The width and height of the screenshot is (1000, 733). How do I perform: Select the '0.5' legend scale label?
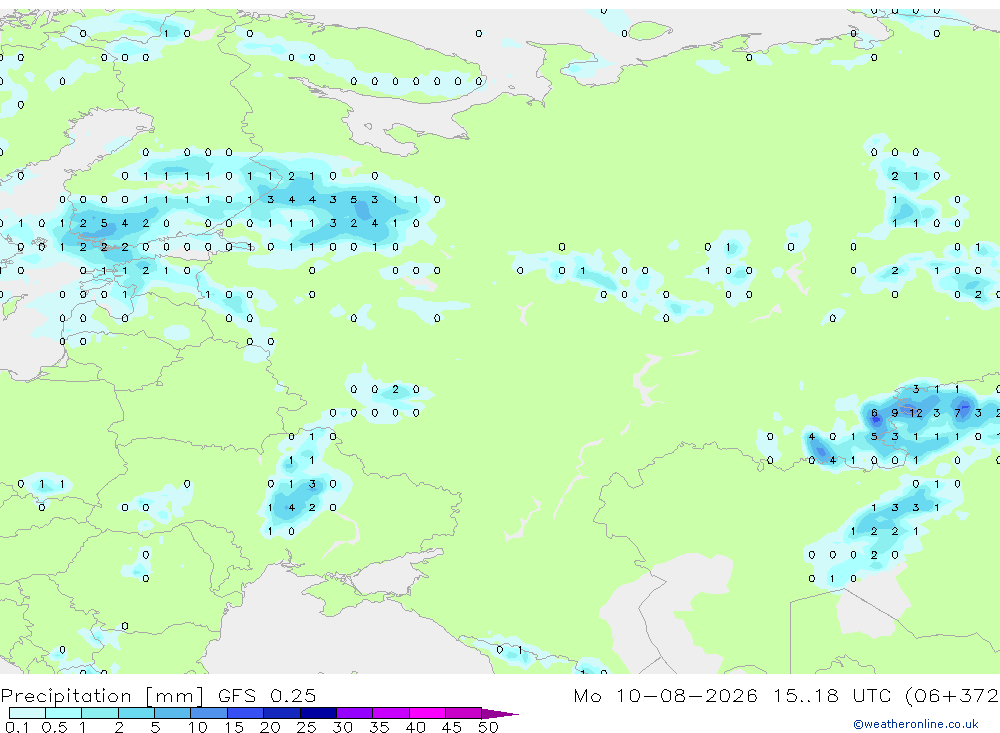[x=54, y=727]
